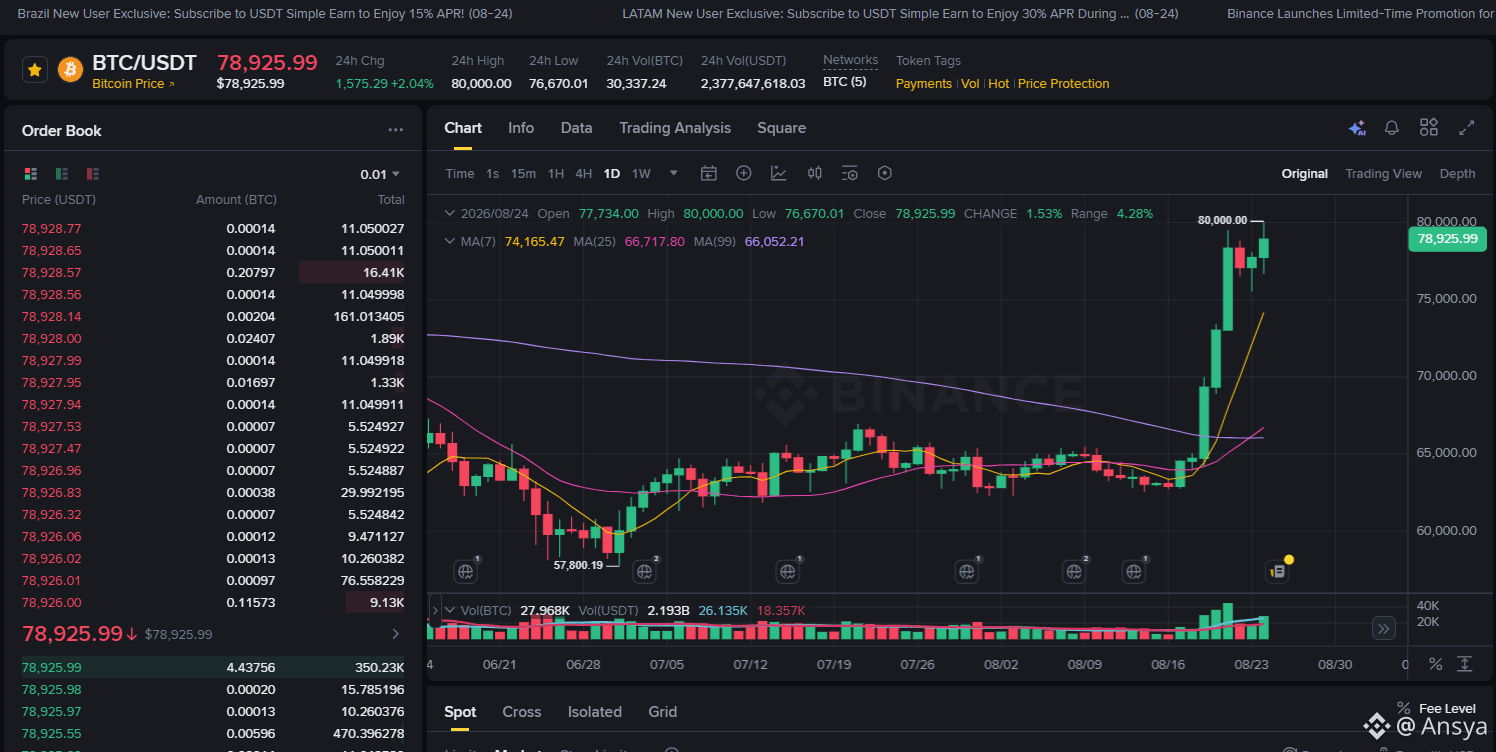Click the hexagon icon in chart toolbar
The image size is (1496, 752).
pyautogui.click(x=884, y=173)
